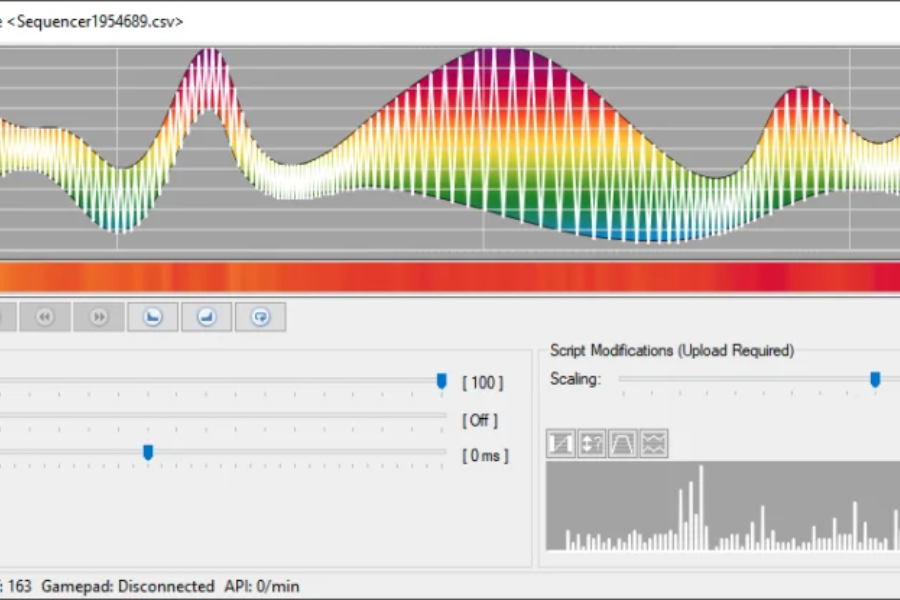Click the "[ 0 ms ]" value text
Image resolution: width=900 pixels, height=600 pixels.
click(485, 456)
